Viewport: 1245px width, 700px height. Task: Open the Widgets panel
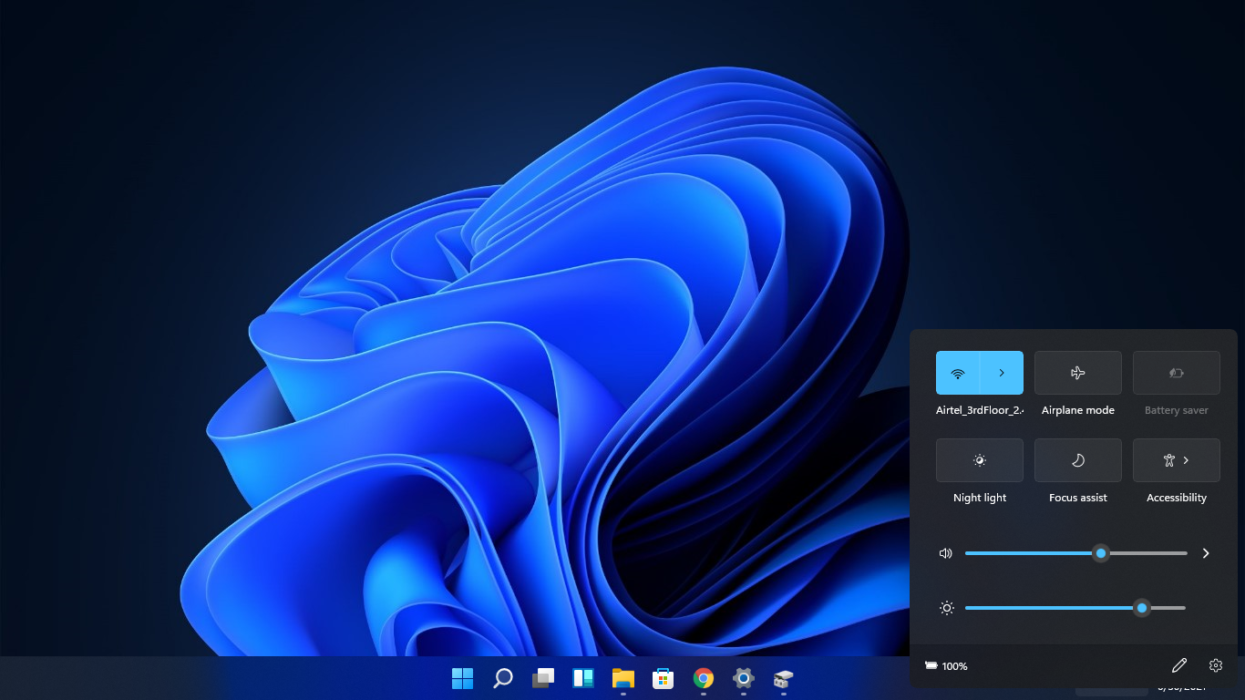coord(583,679)
